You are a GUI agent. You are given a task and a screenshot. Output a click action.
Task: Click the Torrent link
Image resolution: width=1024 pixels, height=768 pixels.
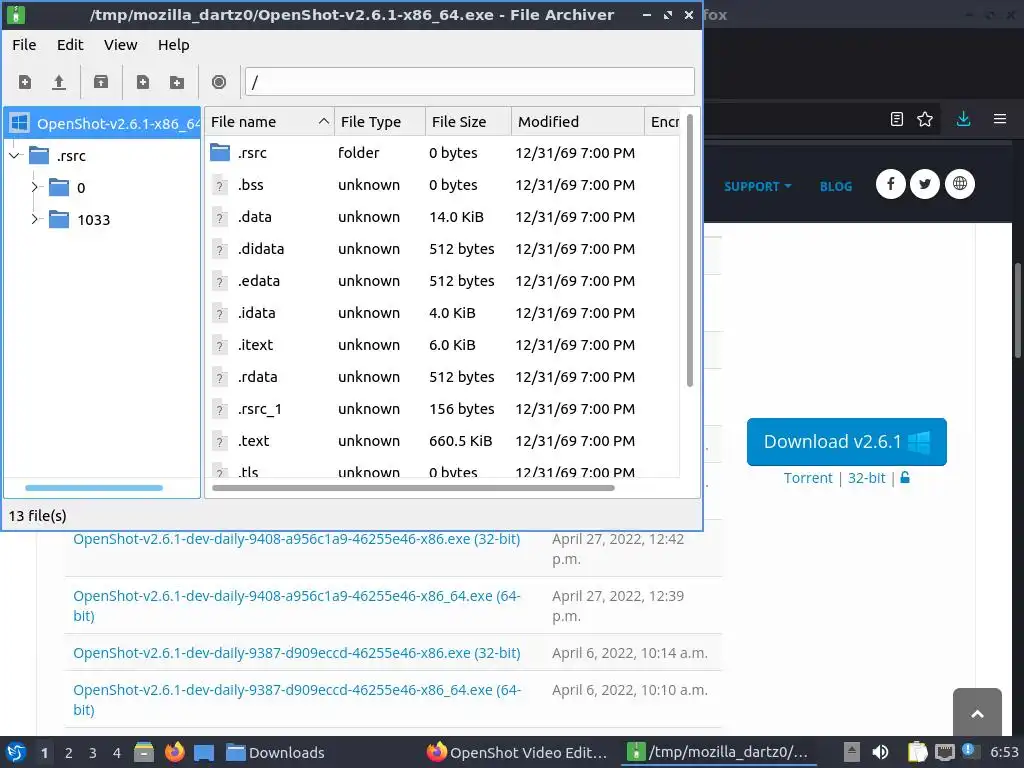[808, 478]
